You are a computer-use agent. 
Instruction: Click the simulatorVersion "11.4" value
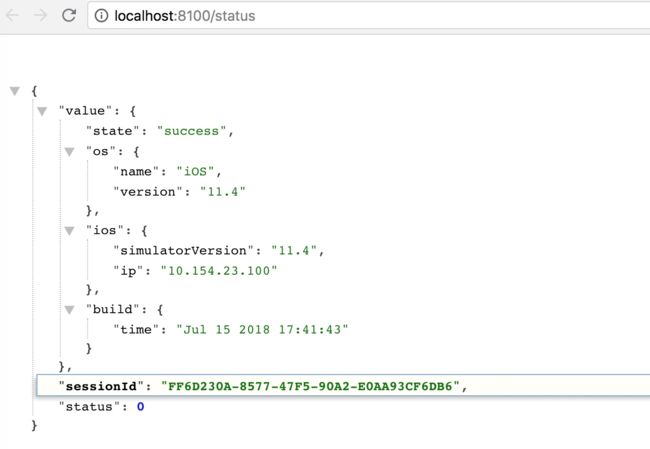click(294, 251)
